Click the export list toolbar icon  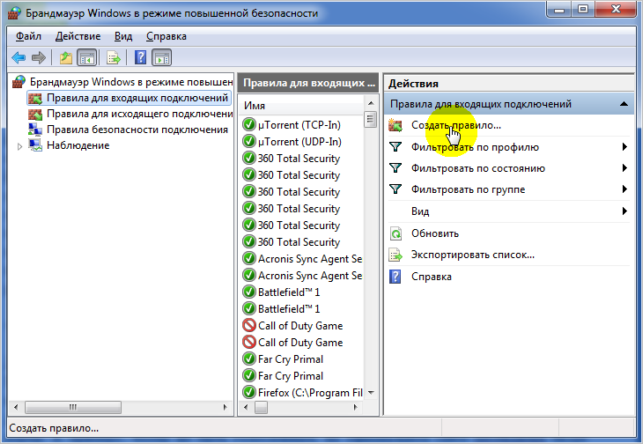click(113, 57)
